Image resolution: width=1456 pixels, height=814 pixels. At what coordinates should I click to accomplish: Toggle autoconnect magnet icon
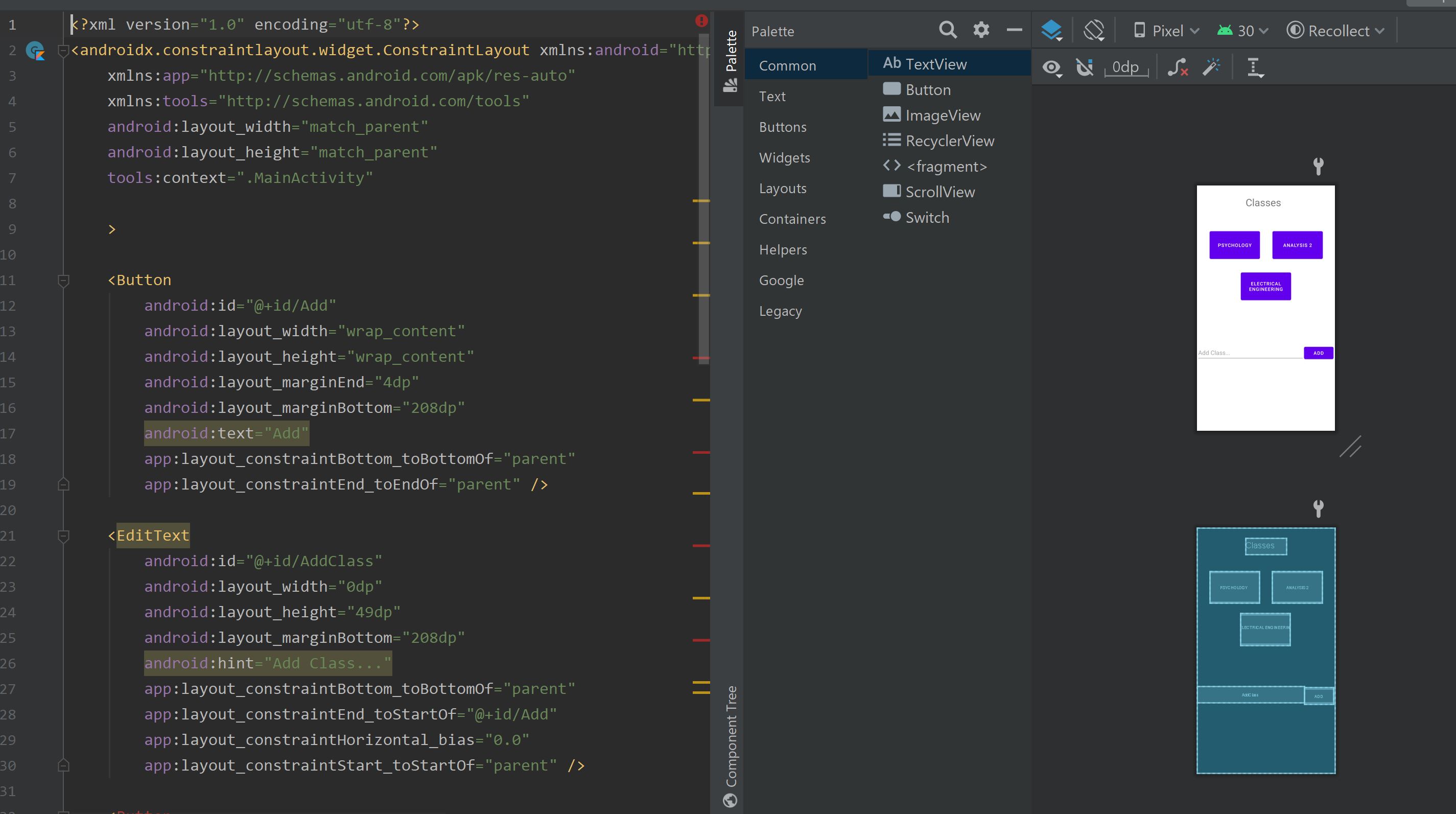(x=1084, y=67)
